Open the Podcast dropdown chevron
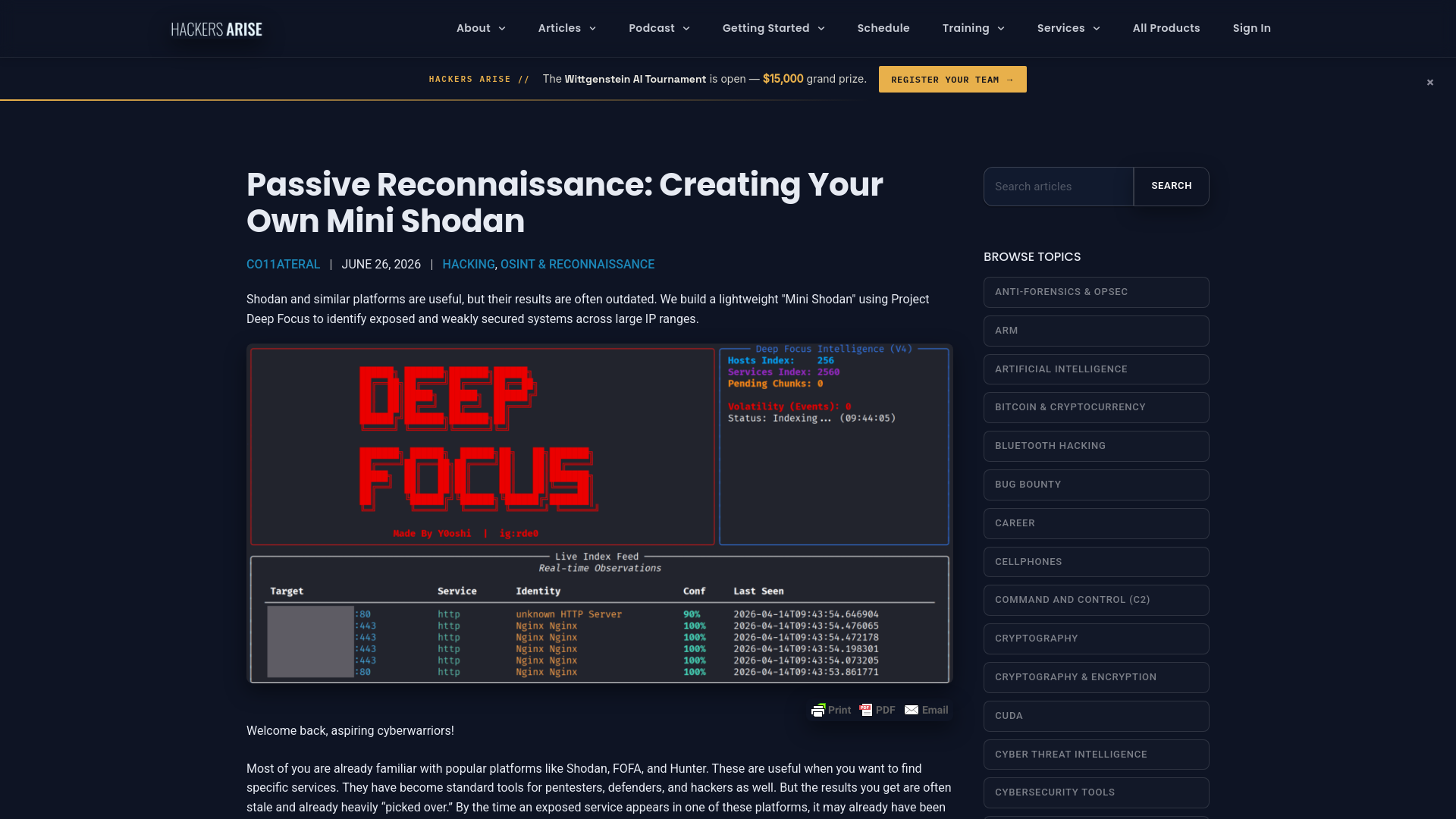This screenshot has height=819, width=1456. coord(686,29)
